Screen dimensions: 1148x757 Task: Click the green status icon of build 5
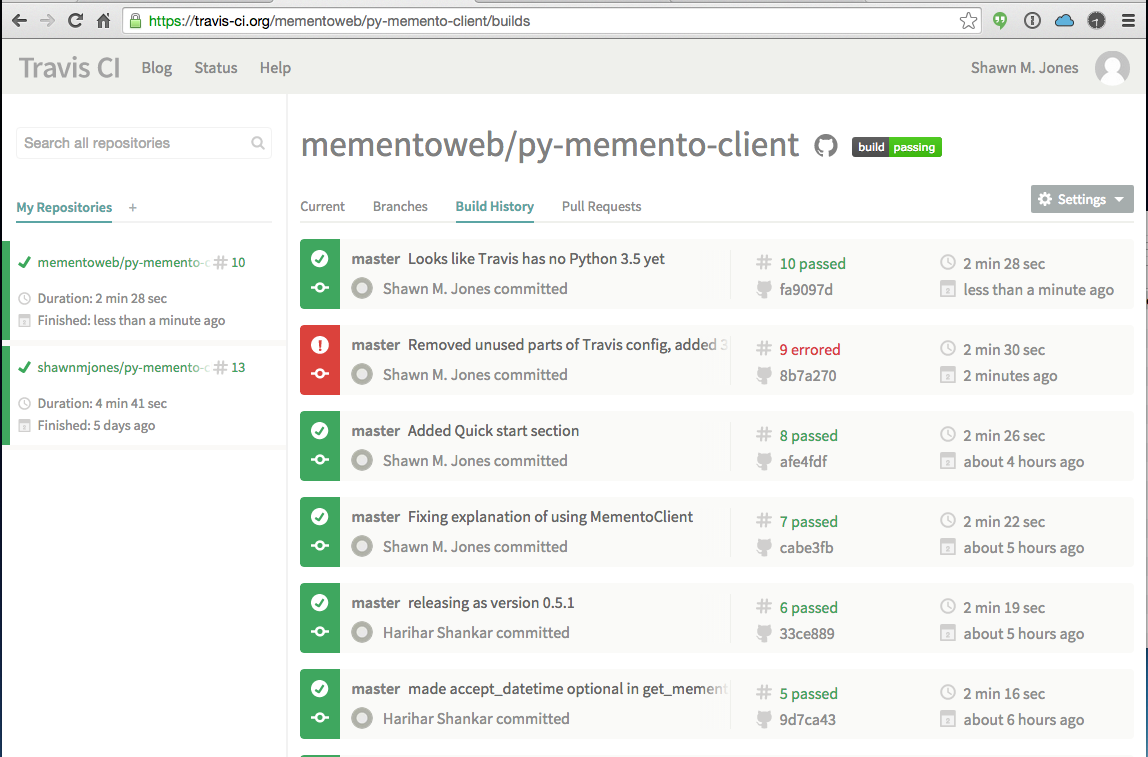[x=320, y=689]
